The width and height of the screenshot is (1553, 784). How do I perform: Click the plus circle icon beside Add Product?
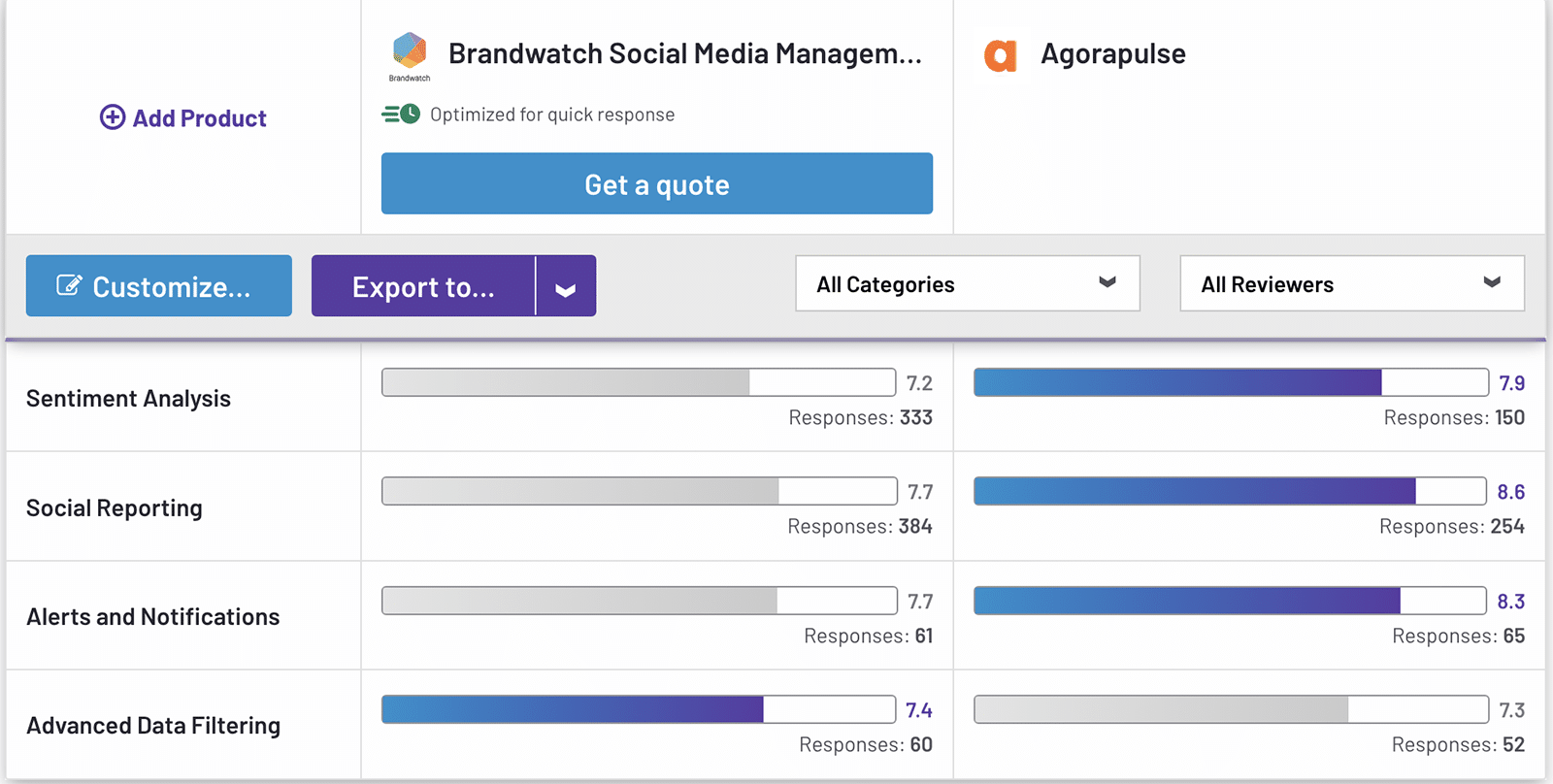(113, 117)
